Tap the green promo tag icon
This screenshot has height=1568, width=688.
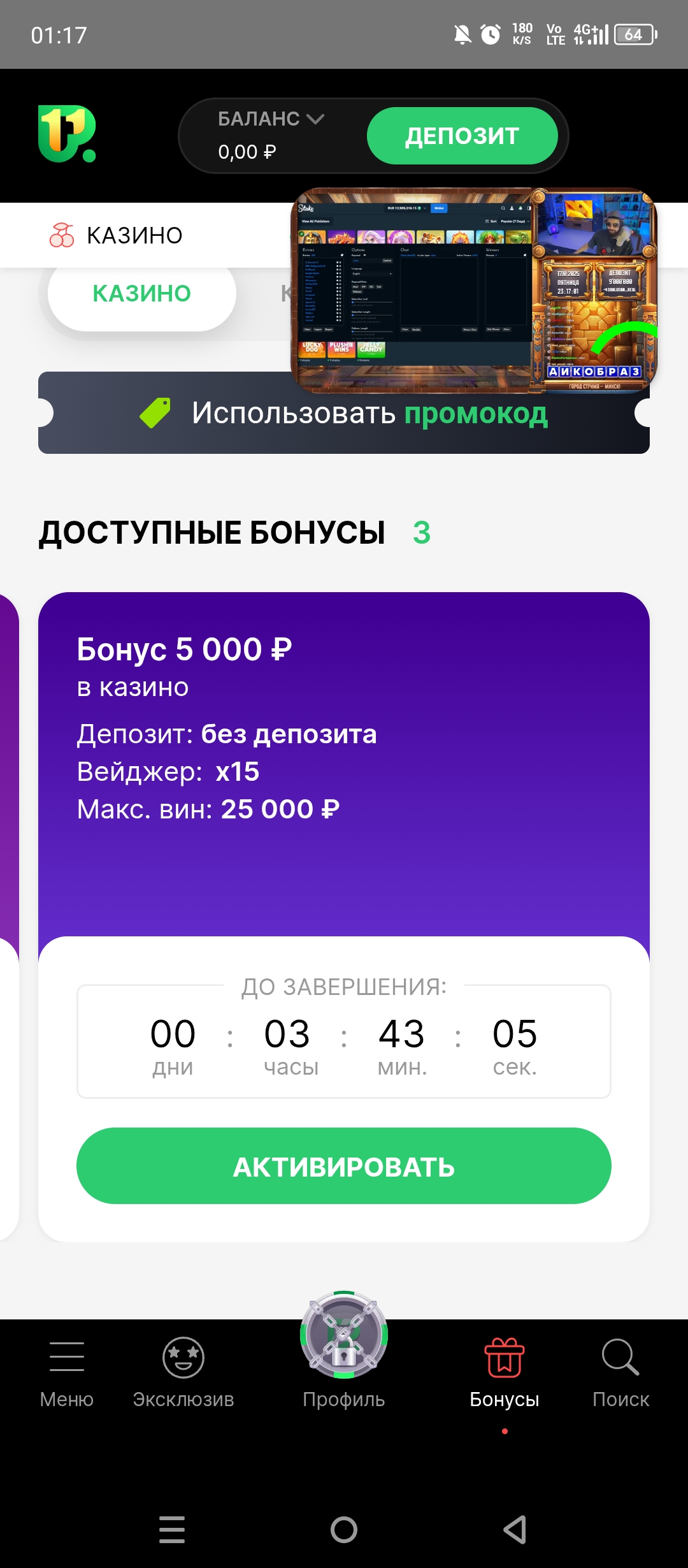click(155, 413)
